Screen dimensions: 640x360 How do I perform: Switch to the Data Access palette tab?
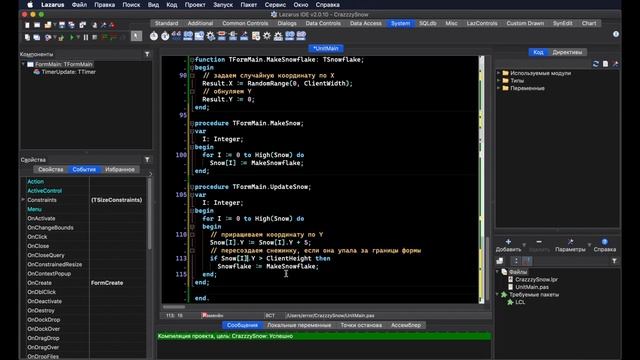(x=366, y=23)
